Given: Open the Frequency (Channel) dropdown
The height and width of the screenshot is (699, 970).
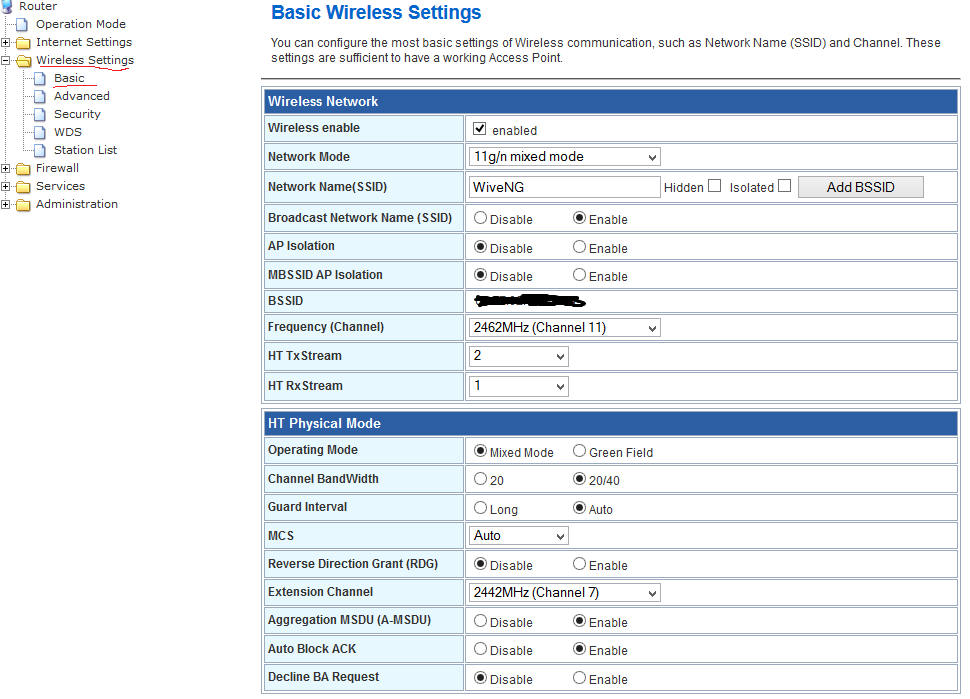Looking at the screenshot, I should pyautogui.click(x=564, y=328).
